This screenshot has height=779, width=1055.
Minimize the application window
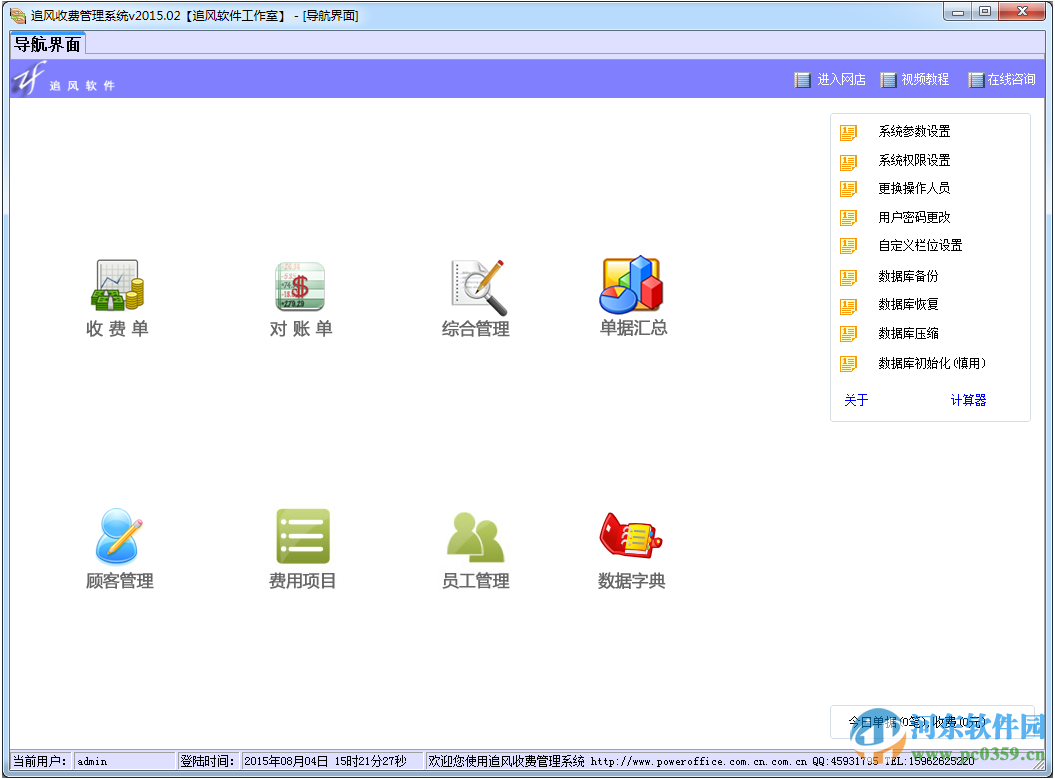point(957,11)
